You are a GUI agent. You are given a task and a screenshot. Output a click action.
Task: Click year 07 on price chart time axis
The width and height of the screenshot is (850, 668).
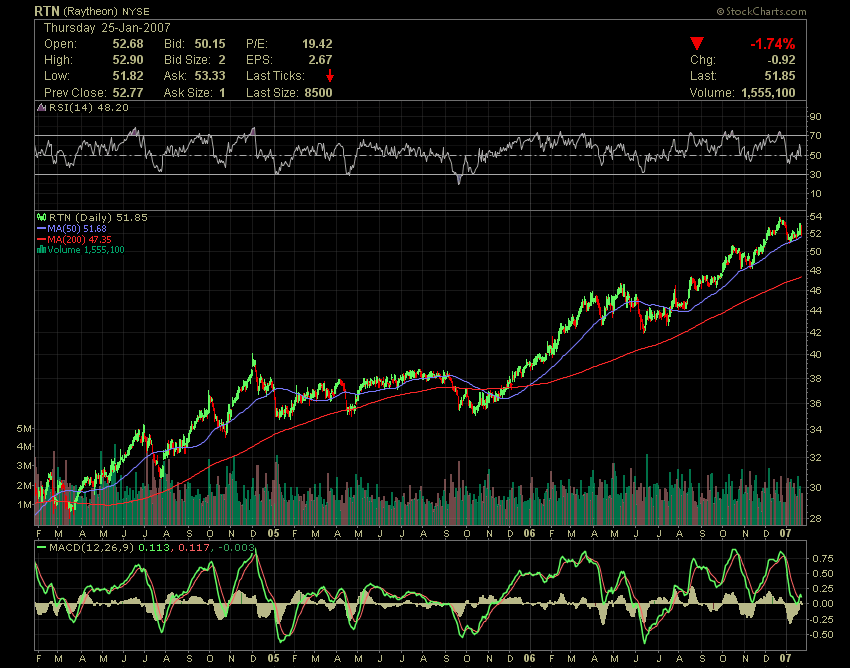[786, 533]
